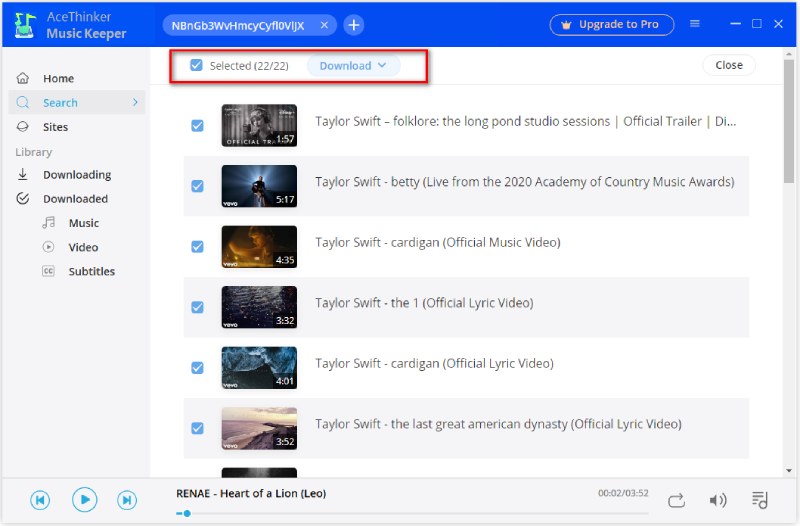Viewport: 800px width, 526px height.
Task: Click the Close button in selection bar
Action: coord(729,65)
